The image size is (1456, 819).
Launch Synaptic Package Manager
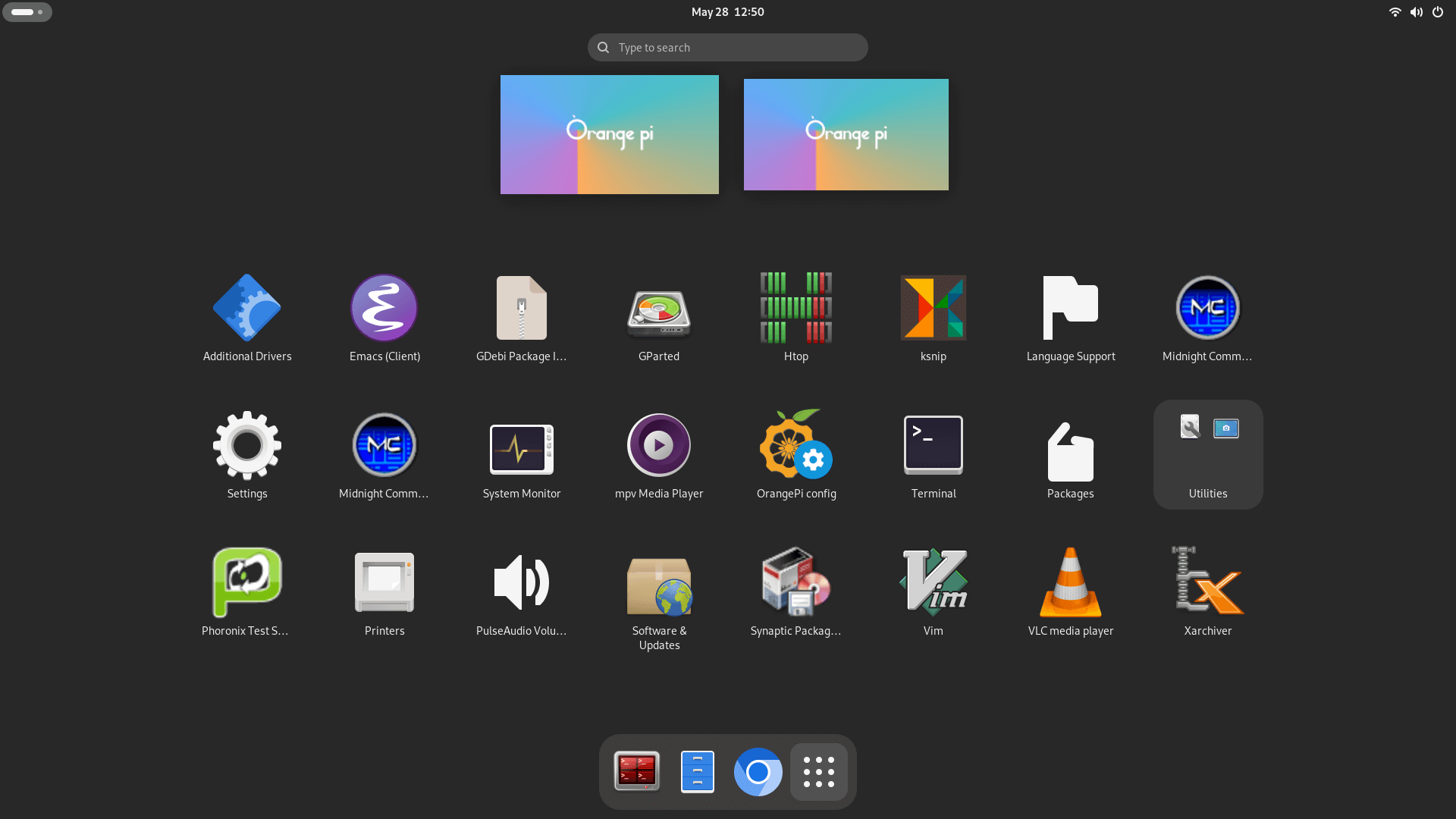click(796, 592)
